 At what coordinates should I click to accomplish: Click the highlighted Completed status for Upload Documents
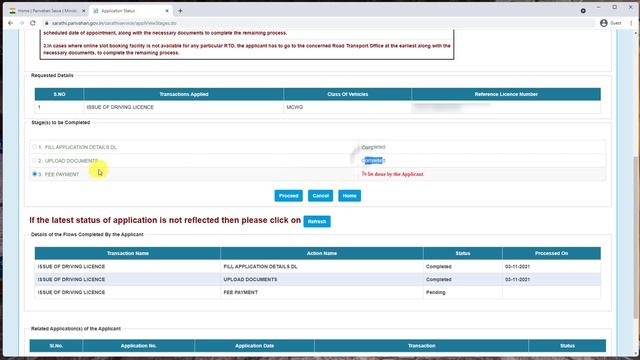(373, 160)
